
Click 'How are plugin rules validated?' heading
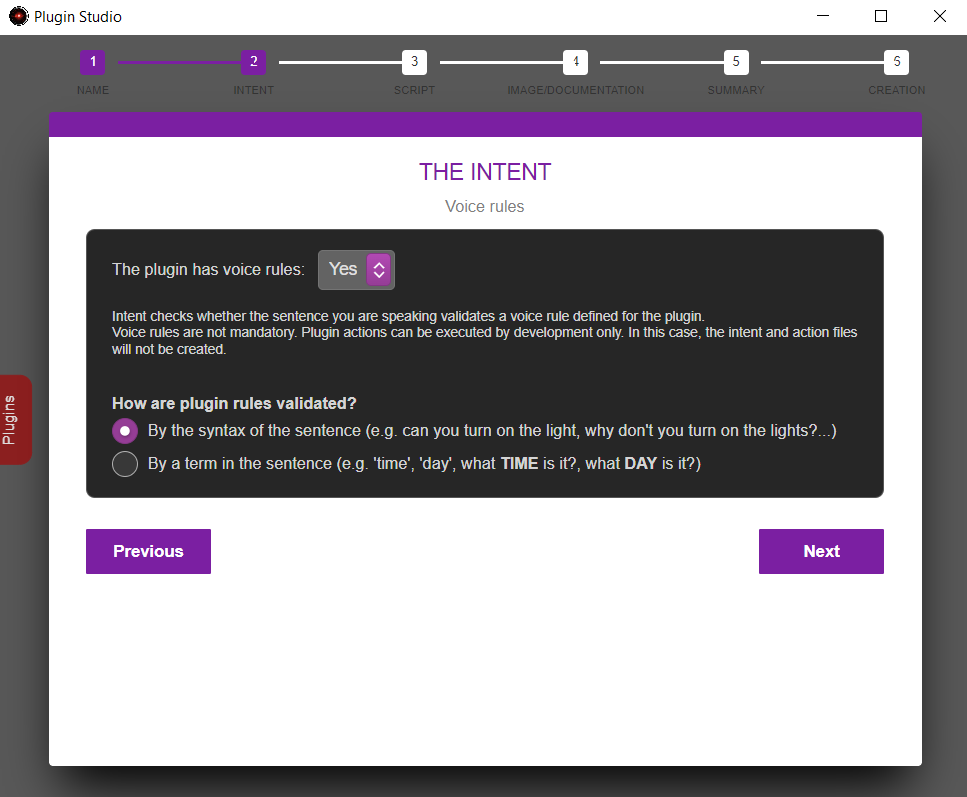[234, 403]
